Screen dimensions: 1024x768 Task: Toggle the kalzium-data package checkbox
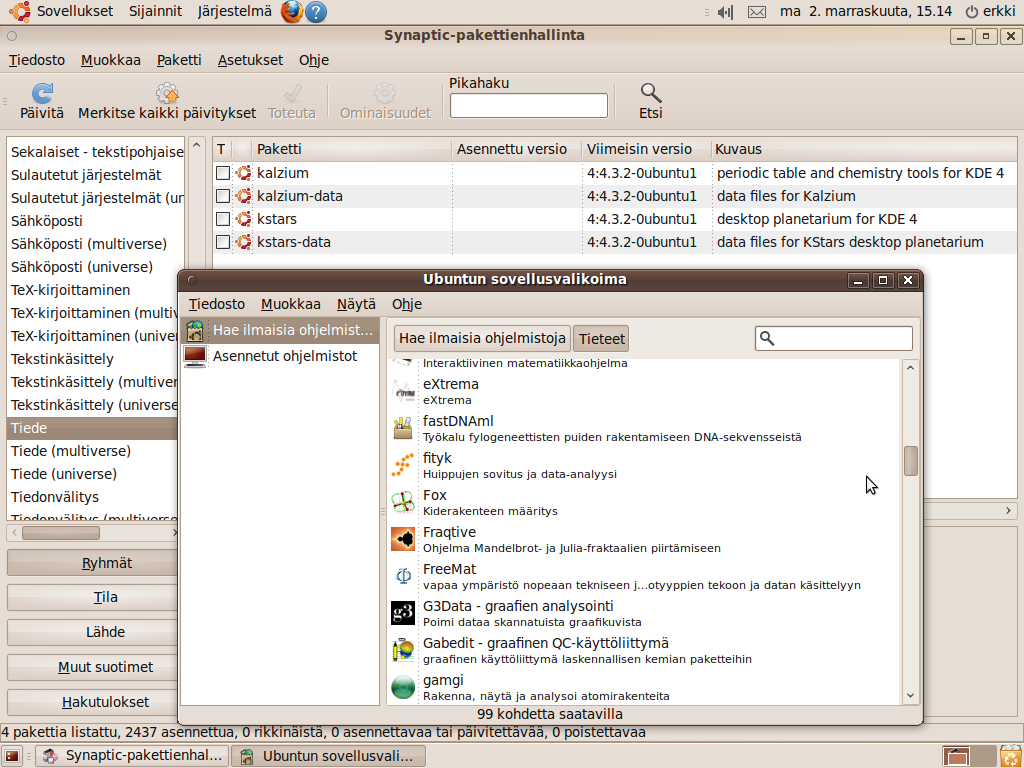(223, 196)
